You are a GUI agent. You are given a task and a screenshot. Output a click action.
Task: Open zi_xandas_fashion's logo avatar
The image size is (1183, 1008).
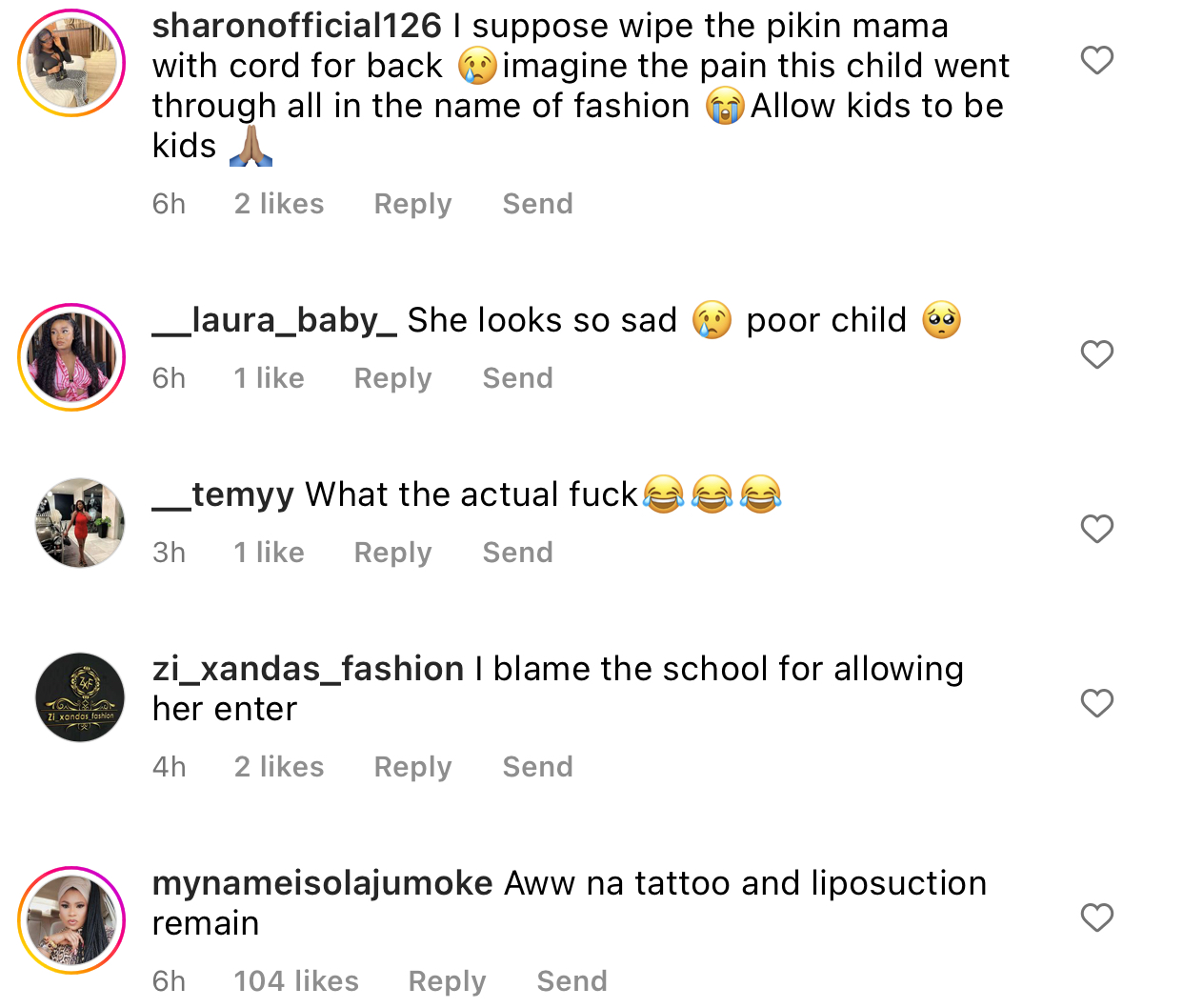[x=80, y=697]
